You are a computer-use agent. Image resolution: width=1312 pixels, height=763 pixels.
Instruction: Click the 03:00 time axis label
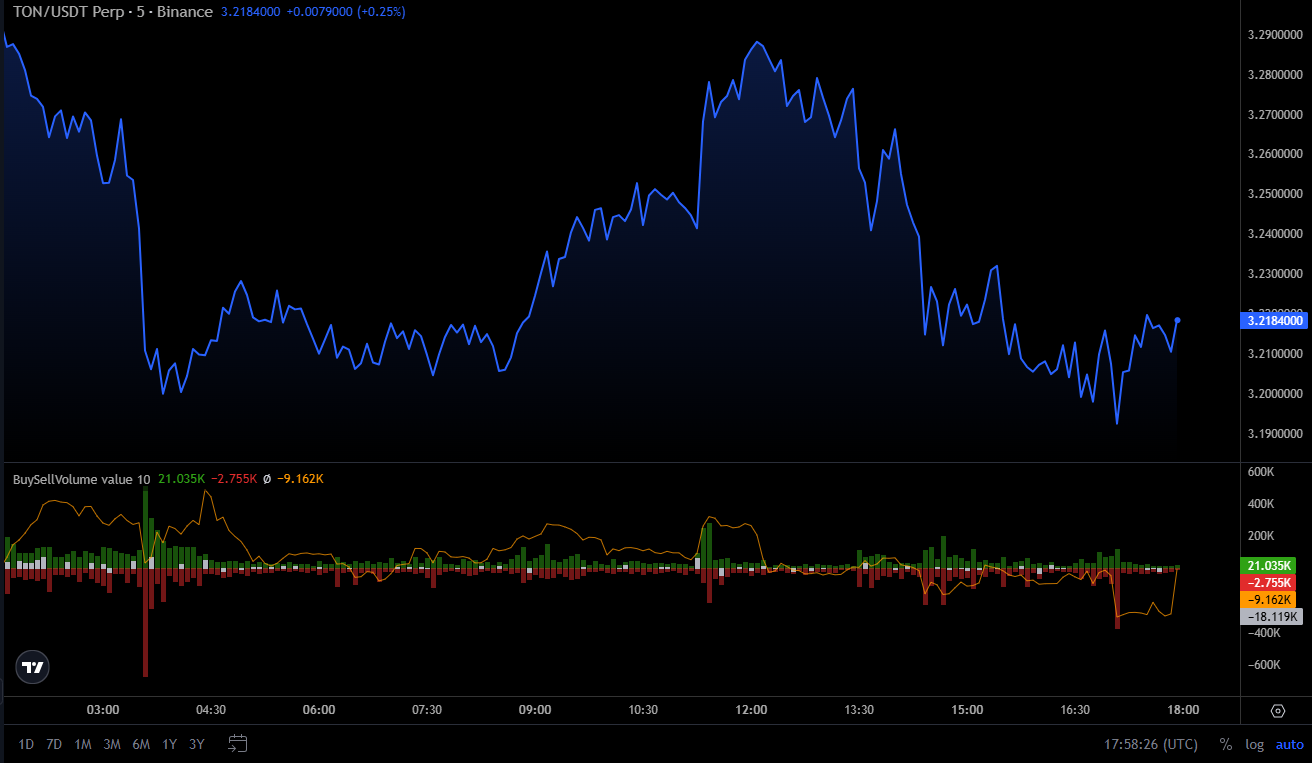[103, 710]
